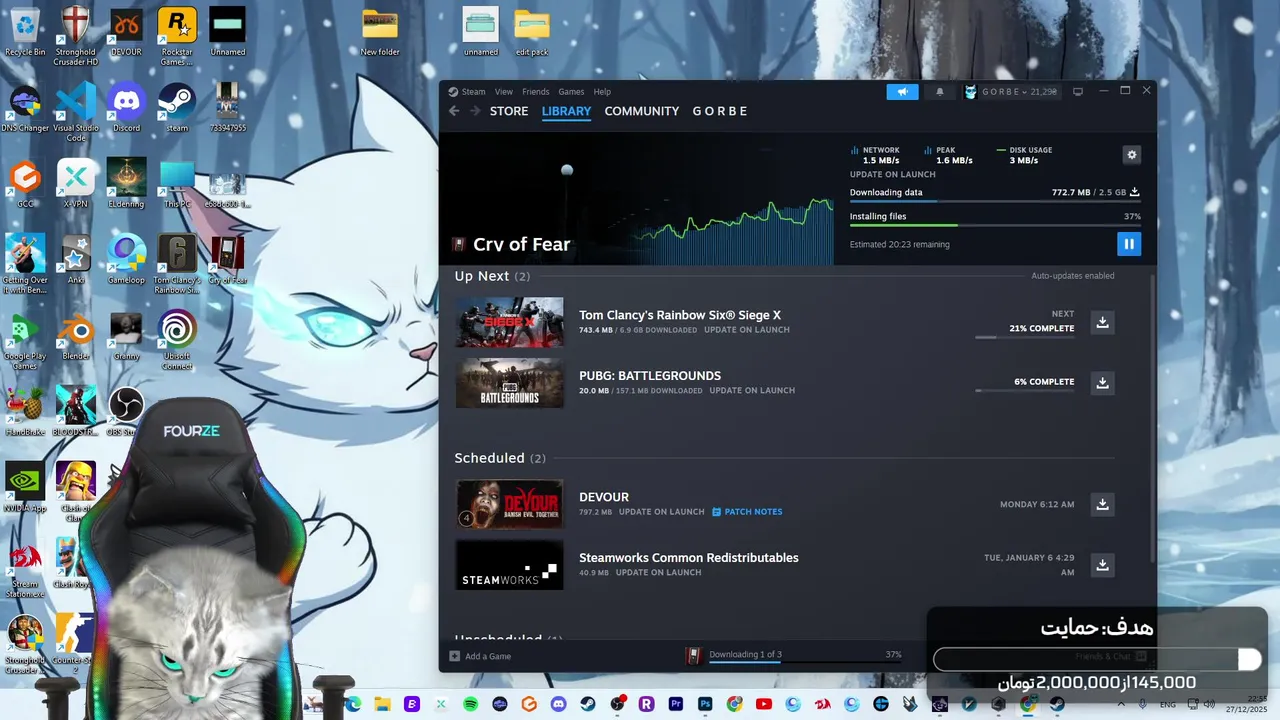Download the DEVOUR update now

coord(1102,504)
